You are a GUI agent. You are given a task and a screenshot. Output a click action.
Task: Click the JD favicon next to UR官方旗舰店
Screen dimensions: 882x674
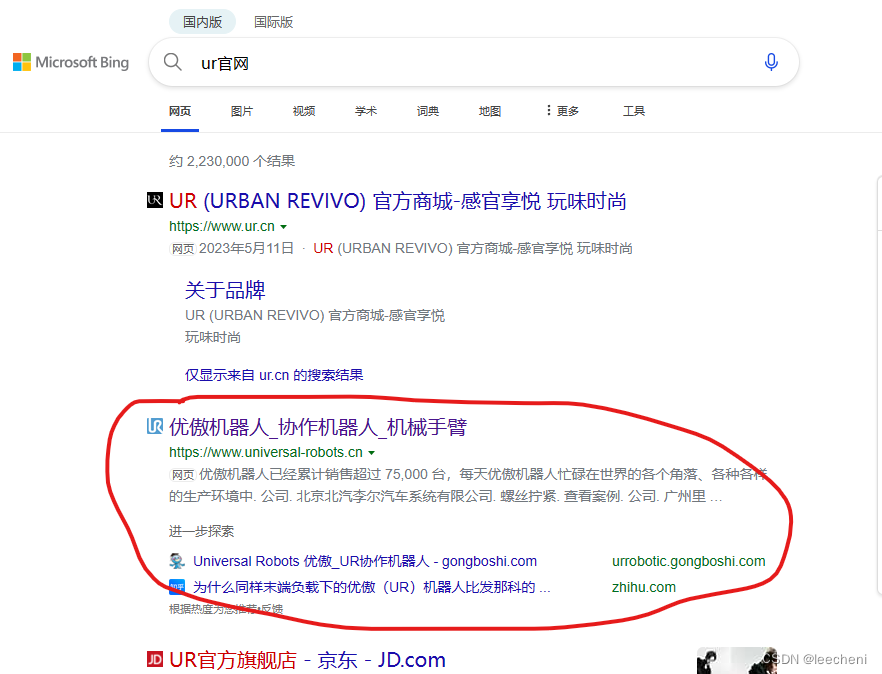click(155, 659)
